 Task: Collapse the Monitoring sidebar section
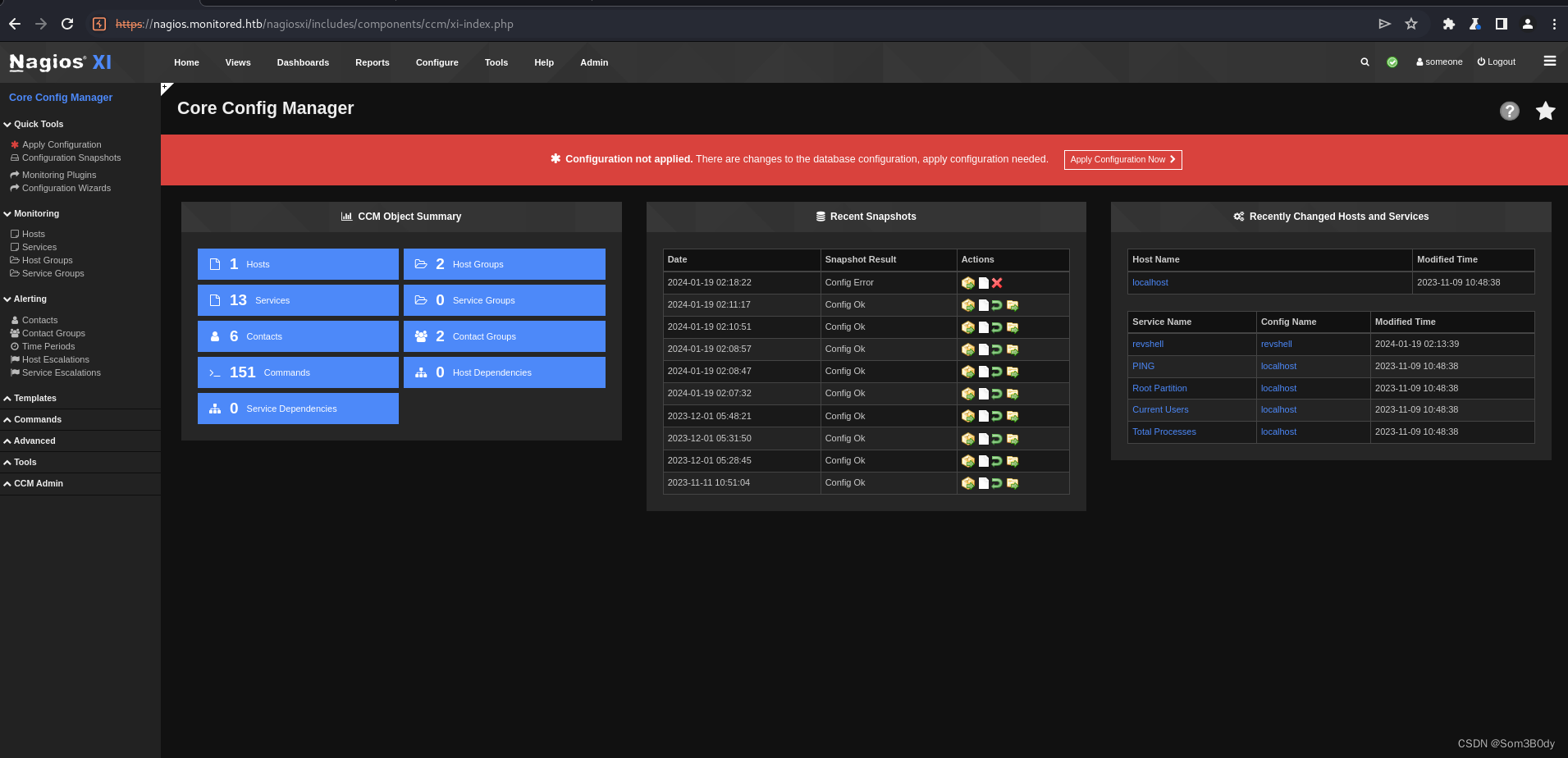coord(31,214)
